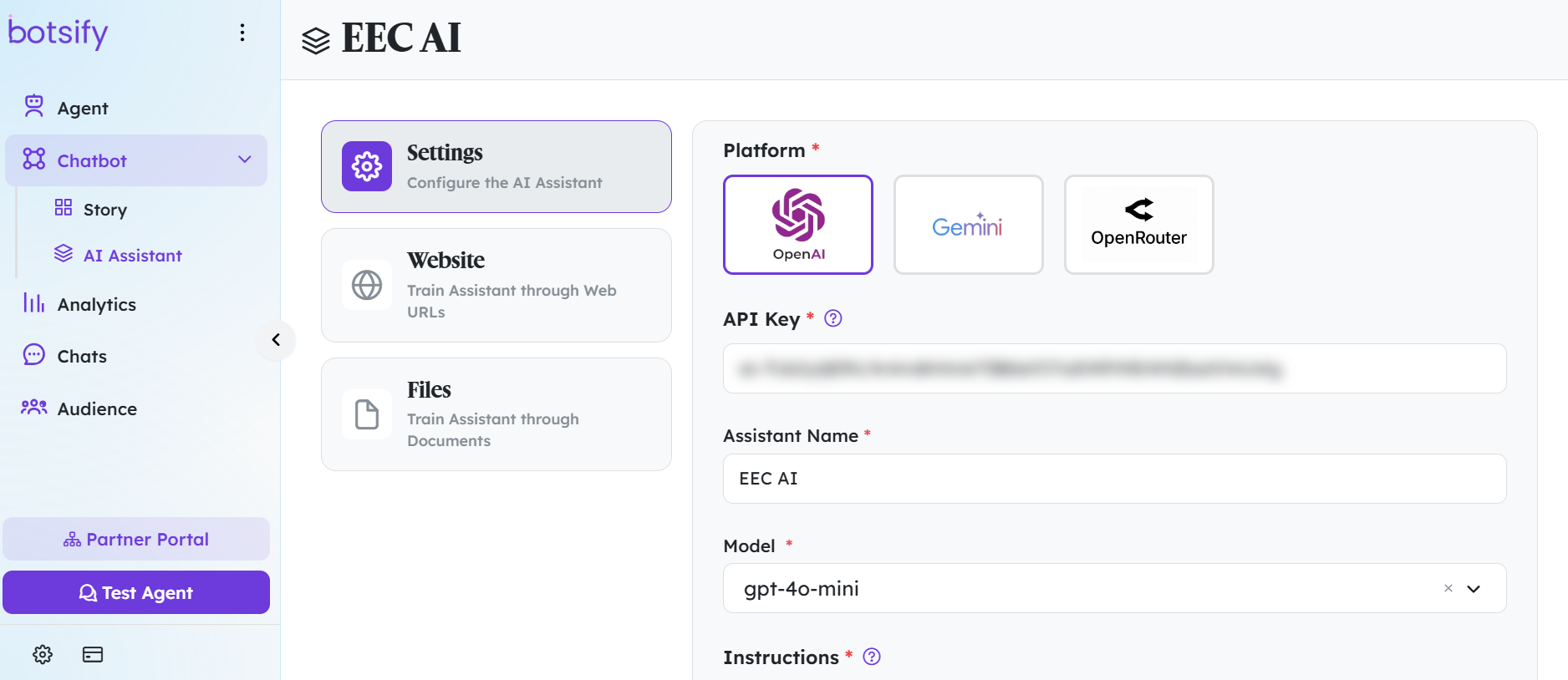Image resolution: width=1568 pixels, height=680 pixels.
Task: Click the Platform label
Action: tap(764, 150)
